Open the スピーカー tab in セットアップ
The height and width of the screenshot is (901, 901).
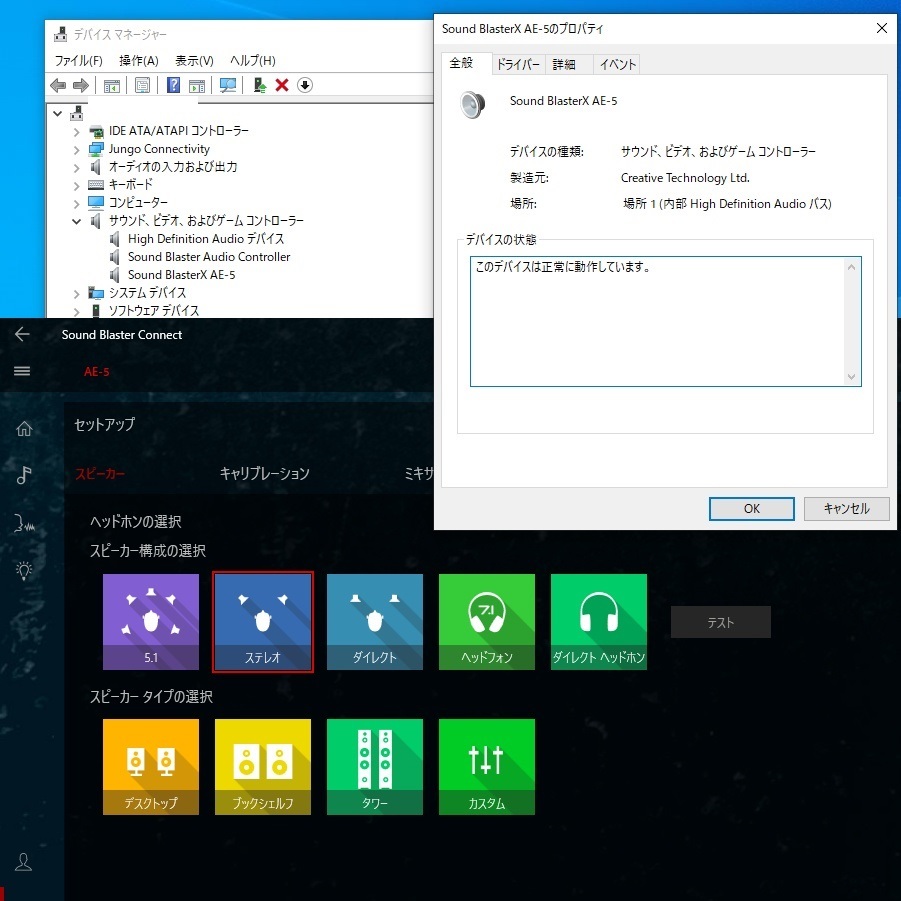[x=100, y=473]
